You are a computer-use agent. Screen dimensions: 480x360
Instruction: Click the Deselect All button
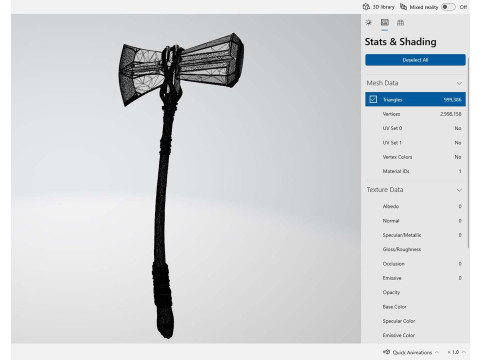click(x=415, y=60)
